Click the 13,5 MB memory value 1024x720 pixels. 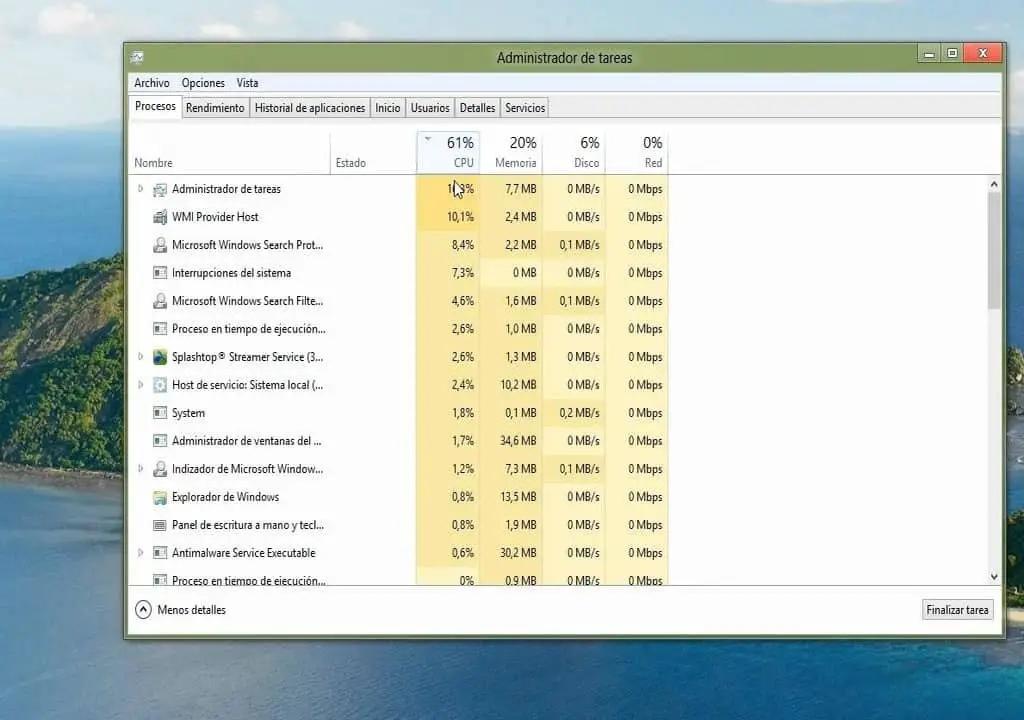pyautogui.click(x=519, y=497)
